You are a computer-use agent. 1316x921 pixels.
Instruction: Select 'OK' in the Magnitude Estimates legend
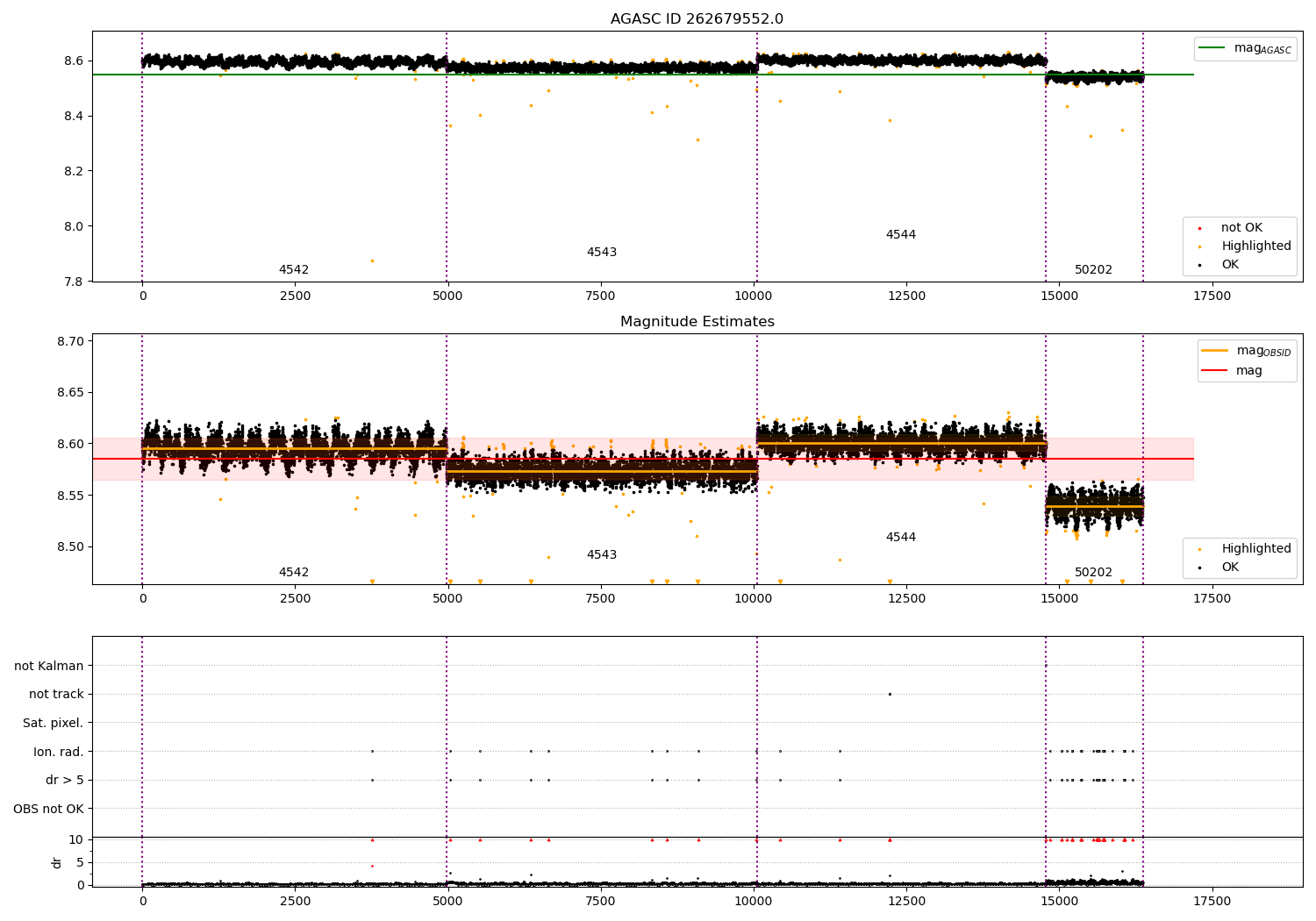pyautogui.click(x=1230, y=568)
